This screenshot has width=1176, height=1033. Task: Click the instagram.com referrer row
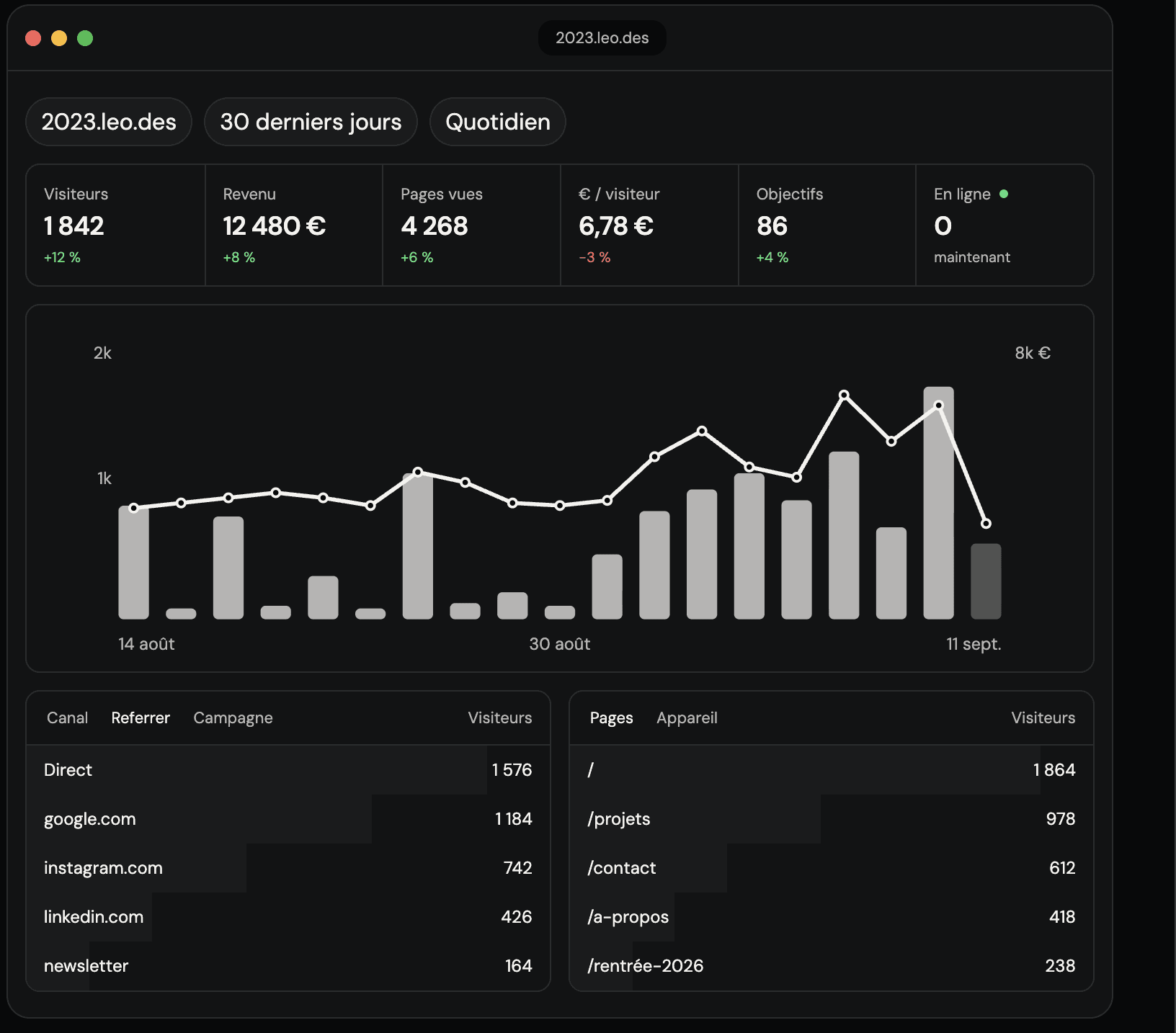288,868
